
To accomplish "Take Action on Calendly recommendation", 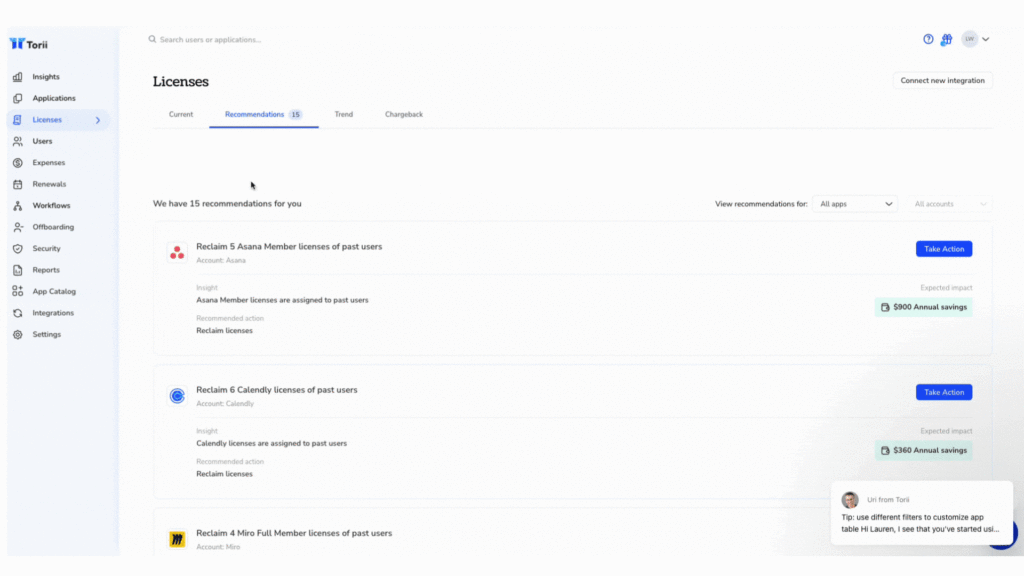I will click(944, 392).
